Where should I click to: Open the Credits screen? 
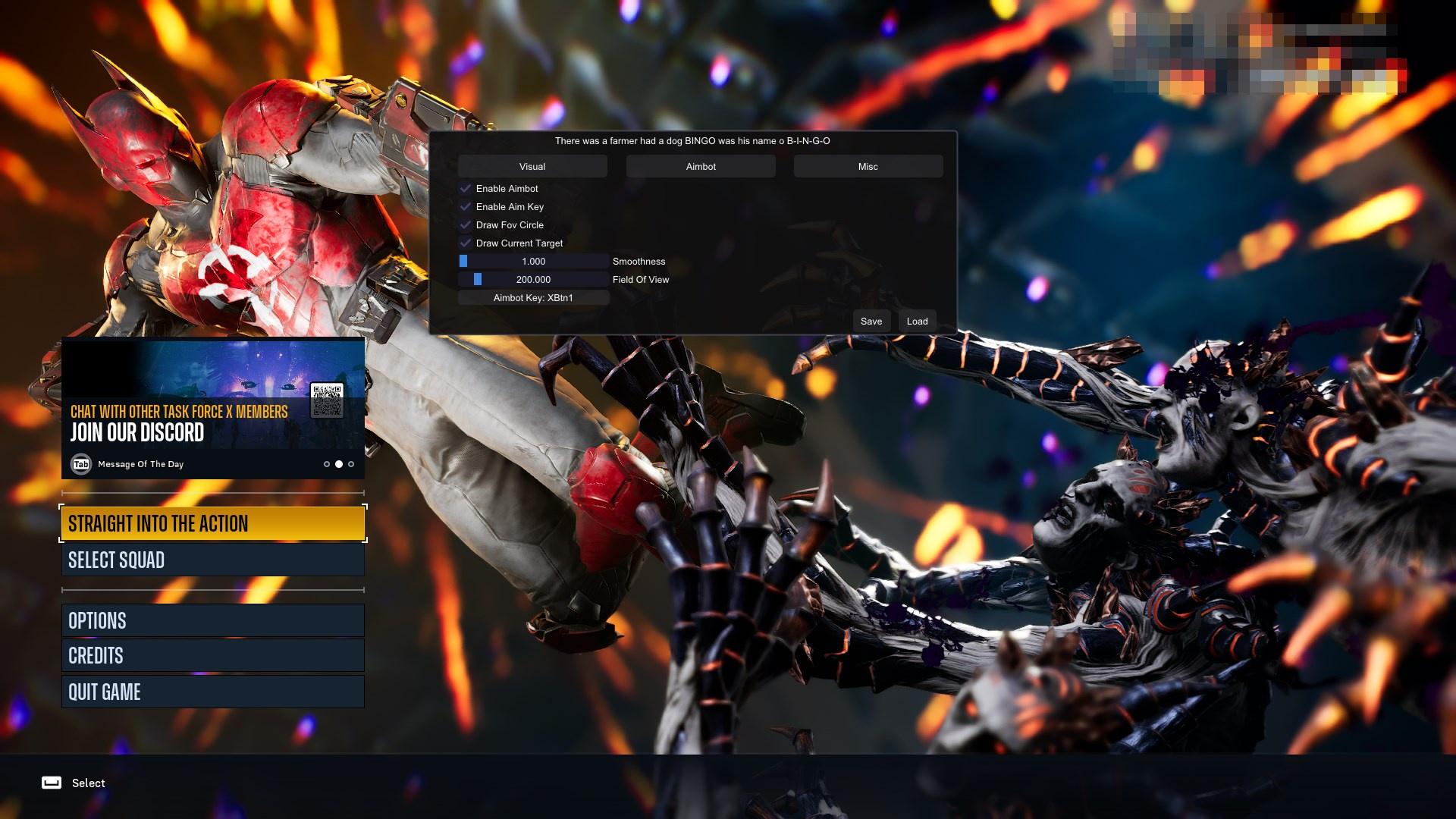click(213, 655)
